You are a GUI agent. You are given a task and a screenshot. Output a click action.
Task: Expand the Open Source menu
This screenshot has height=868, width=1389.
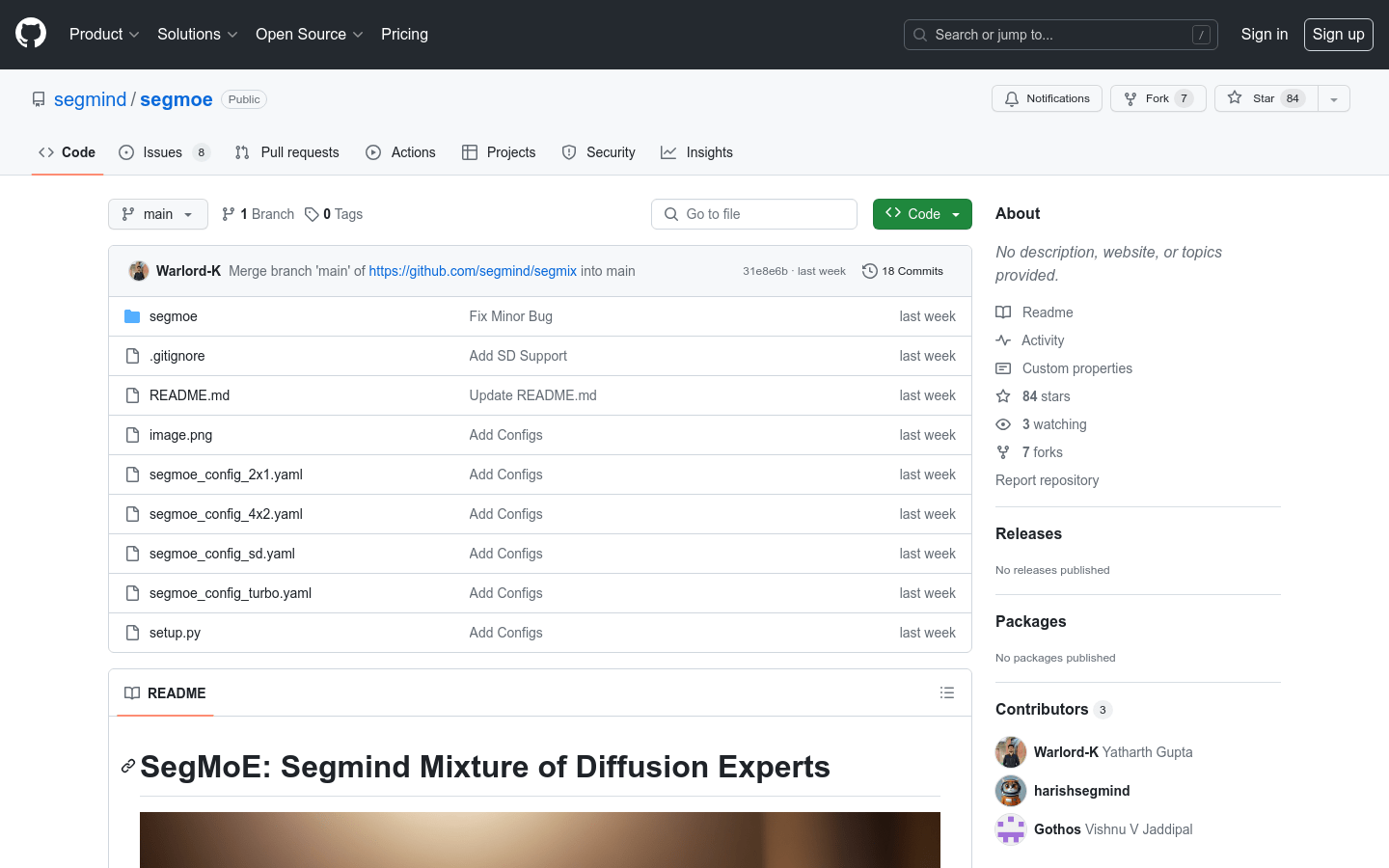309,34
